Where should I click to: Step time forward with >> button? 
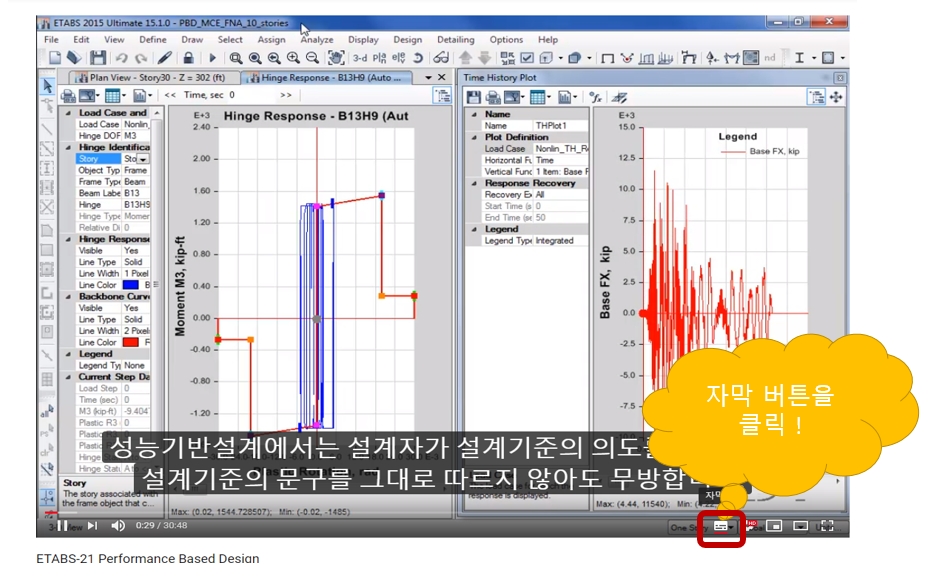(286, 95)
